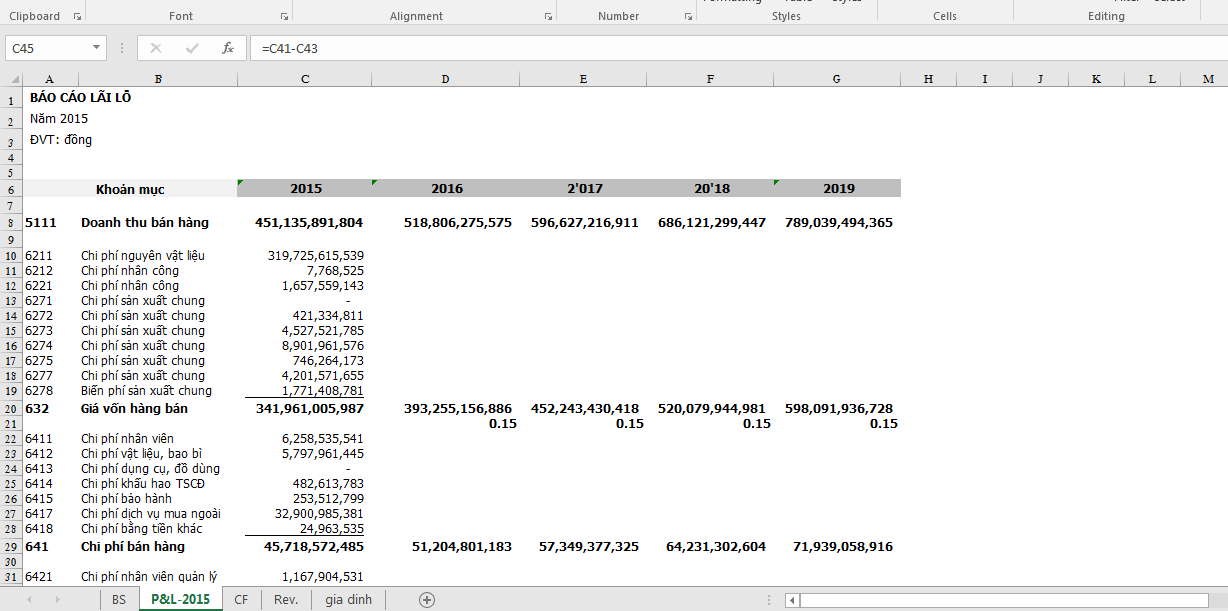Select the value 1,657,559,143
The image size is (1228, 611).
[x=323, y=286]
